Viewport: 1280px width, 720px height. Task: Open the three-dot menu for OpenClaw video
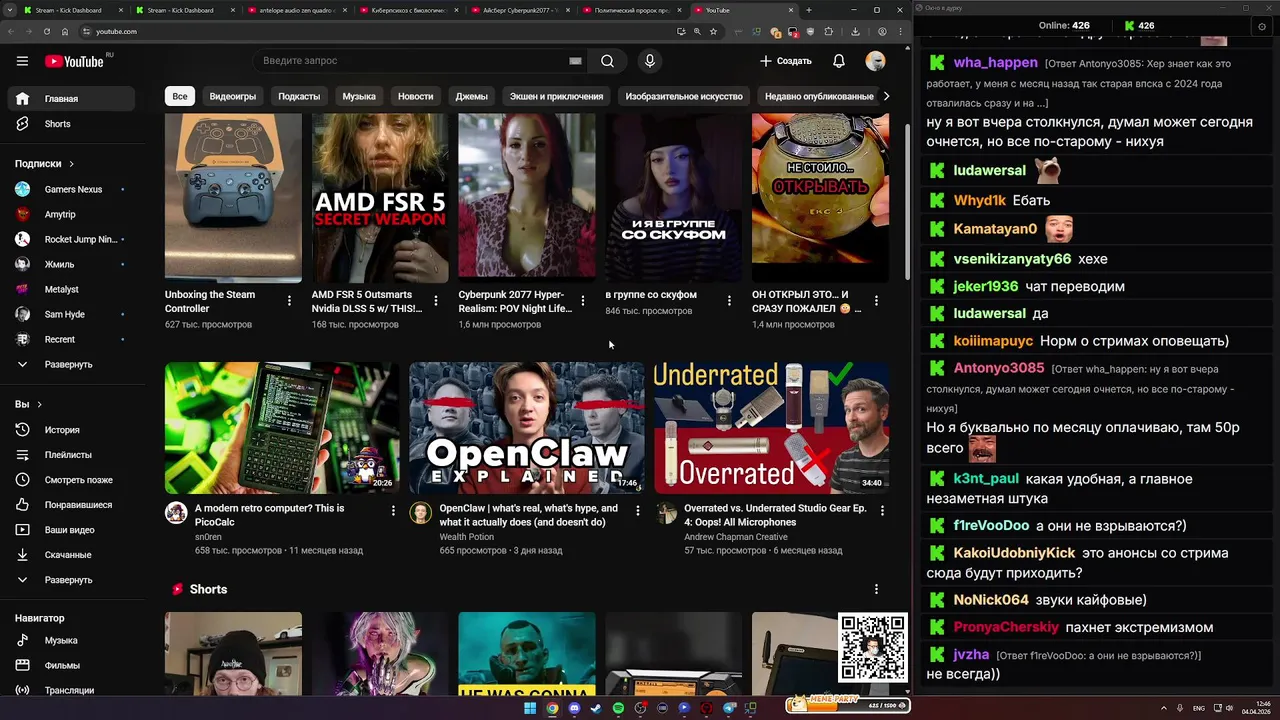[x=638, y=510]
